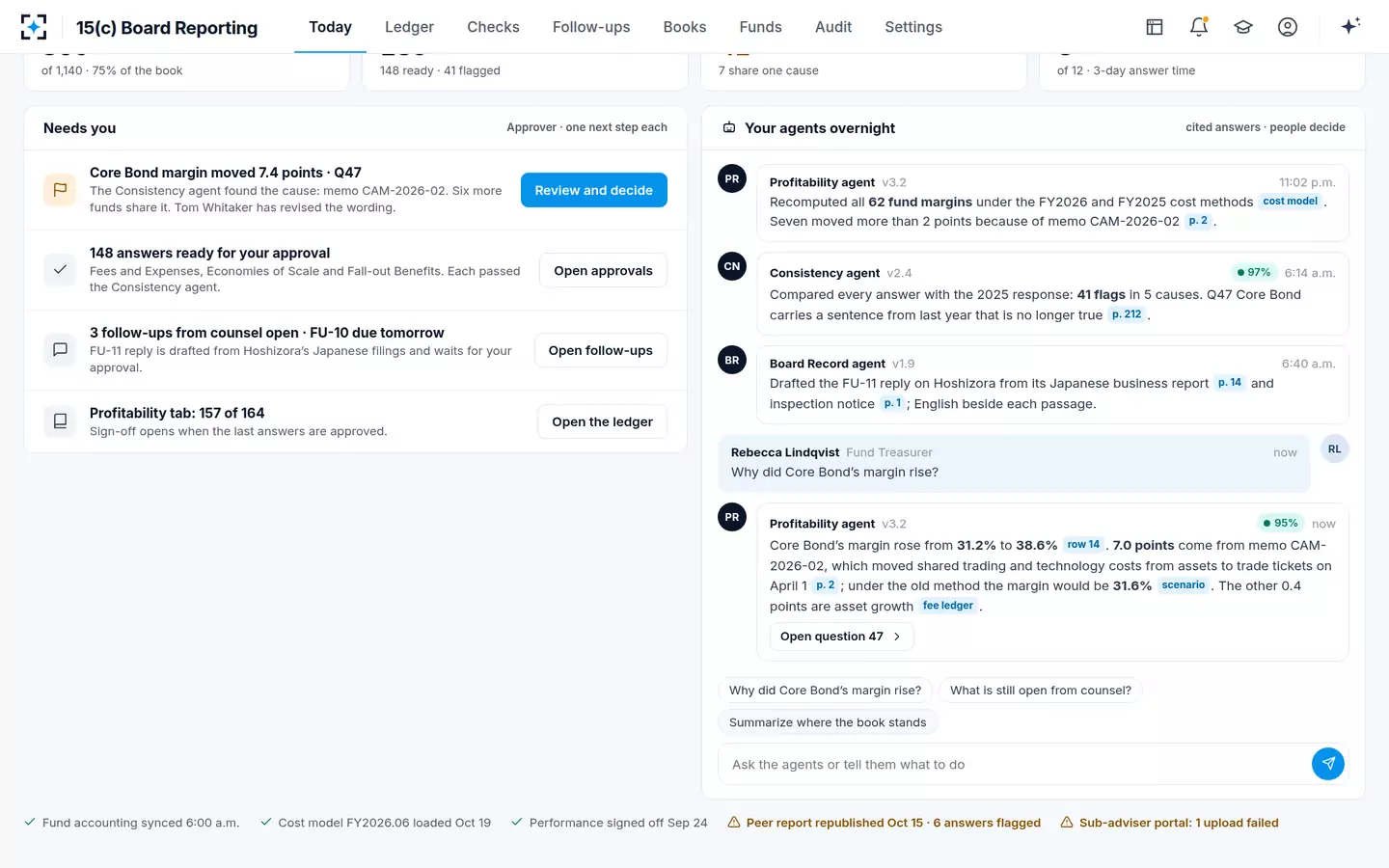Click Review and decide button
Viewport: 1389px width, 868px height.
pyautogui.click(x=594, y=190)
